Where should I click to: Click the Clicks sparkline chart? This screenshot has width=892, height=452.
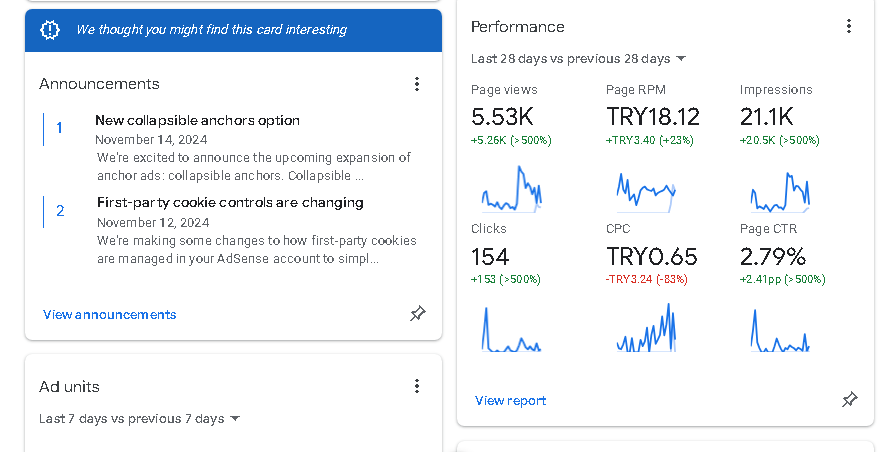[511, 329]
